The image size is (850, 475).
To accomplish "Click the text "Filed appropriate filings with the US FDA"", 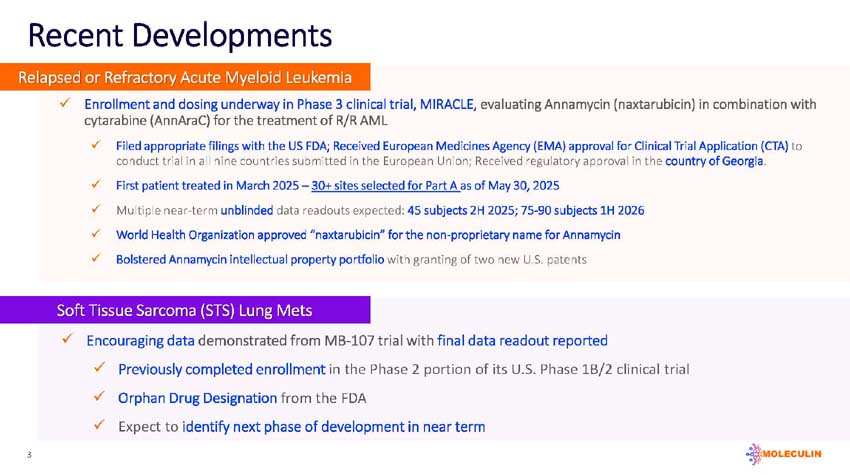I will pyautogui.click(x=223, y=146).
